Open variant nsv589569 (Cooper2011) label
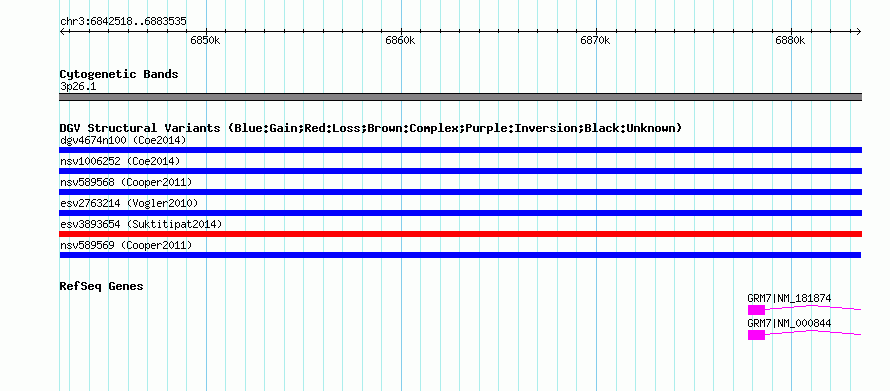This screenshot has width=890, height=391. [x=126, y=245]
